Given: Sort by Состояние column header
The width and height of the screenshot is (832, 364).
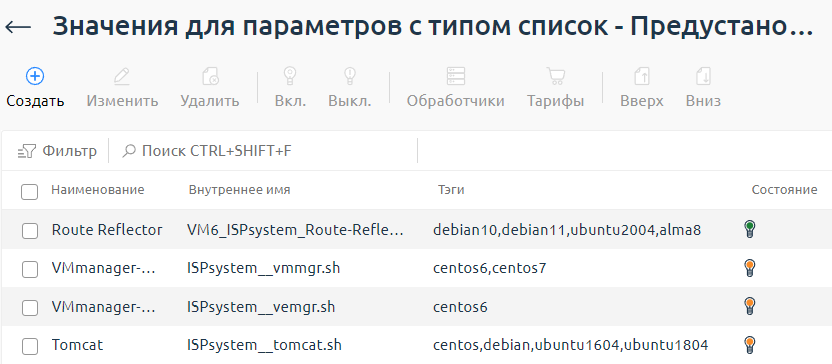Looking at the screenshot, I should [x=784, y=190].
